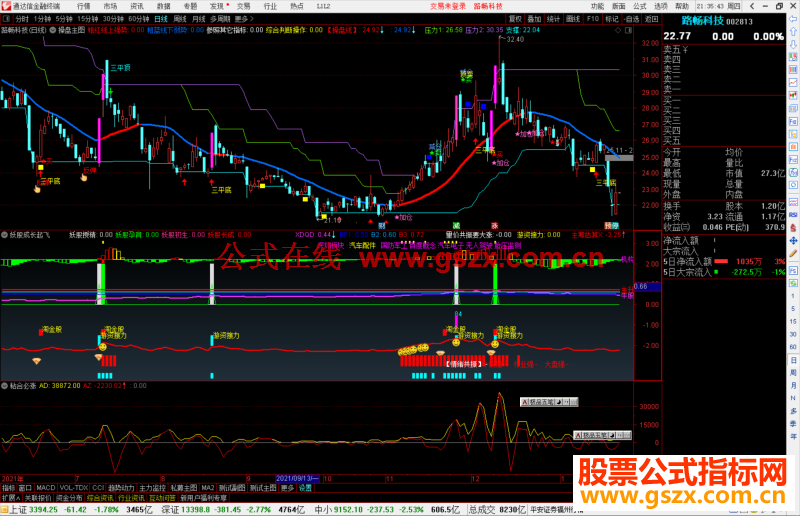Open the 行情 menu
Image resolution: width=800 pixels, height=516 pixels.
tap(83, 6)
